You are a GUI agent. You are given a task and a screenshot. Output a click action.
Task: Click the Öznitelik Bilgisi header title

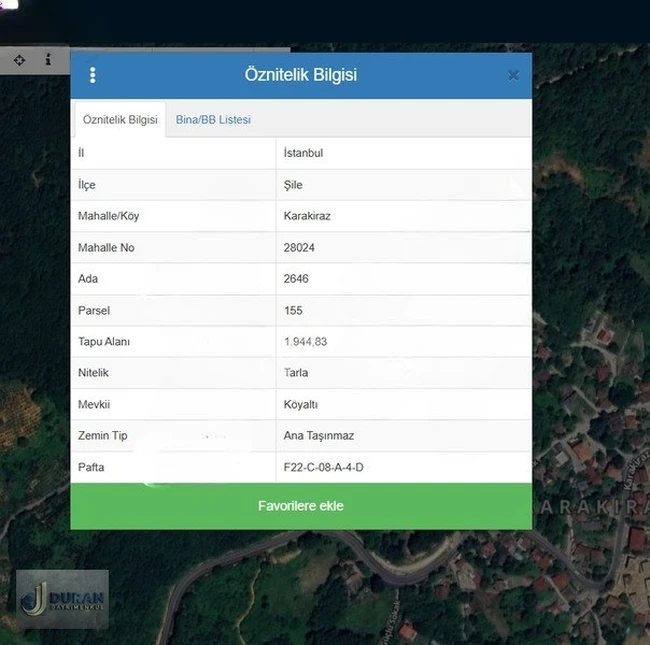(301, 75)
